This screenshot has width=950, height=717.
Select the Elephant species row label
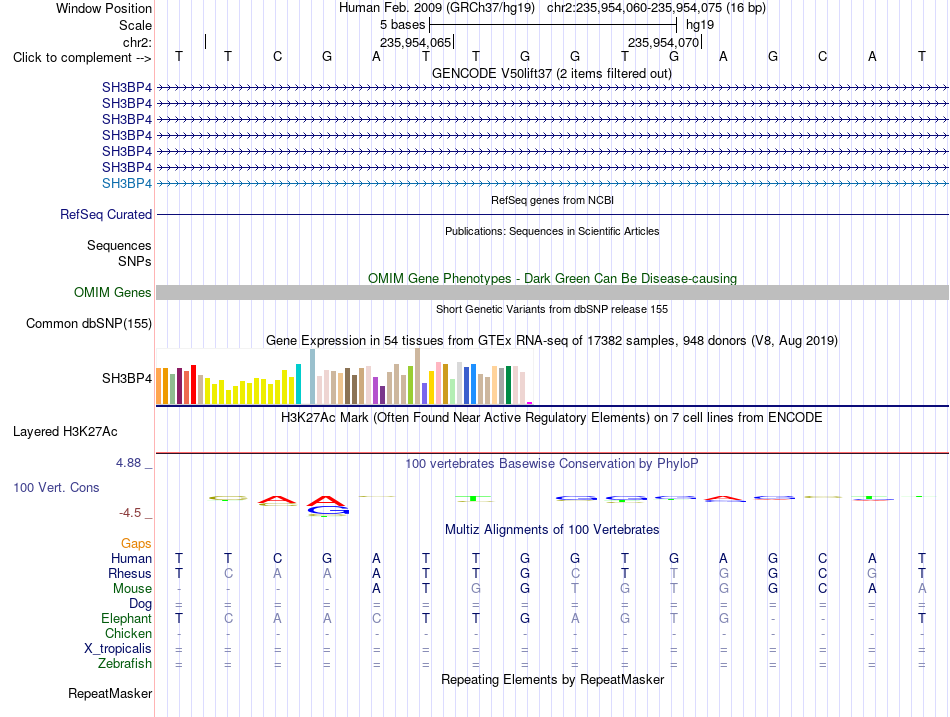[127, 618]
